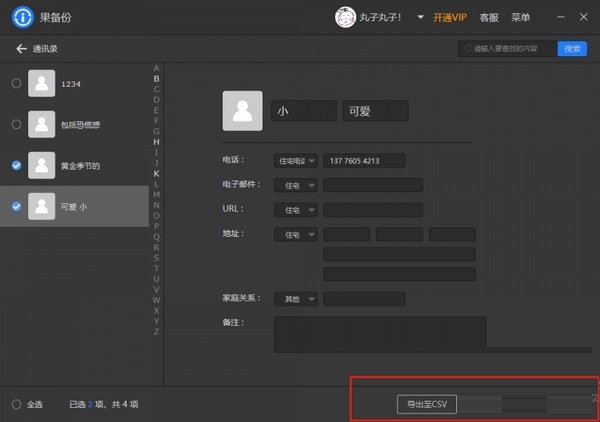Click the first short 地址 field
The width and height of the screenshot is (600, 422).
pyautogui.click(x=347, y=234)
